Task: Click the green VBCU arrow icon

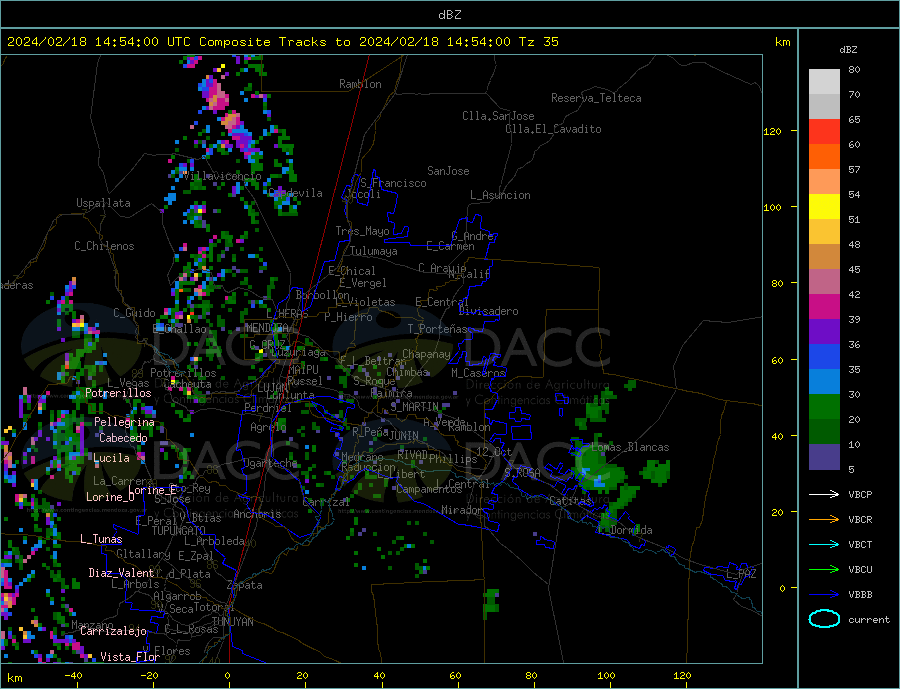Action: (x=824, y=570)
